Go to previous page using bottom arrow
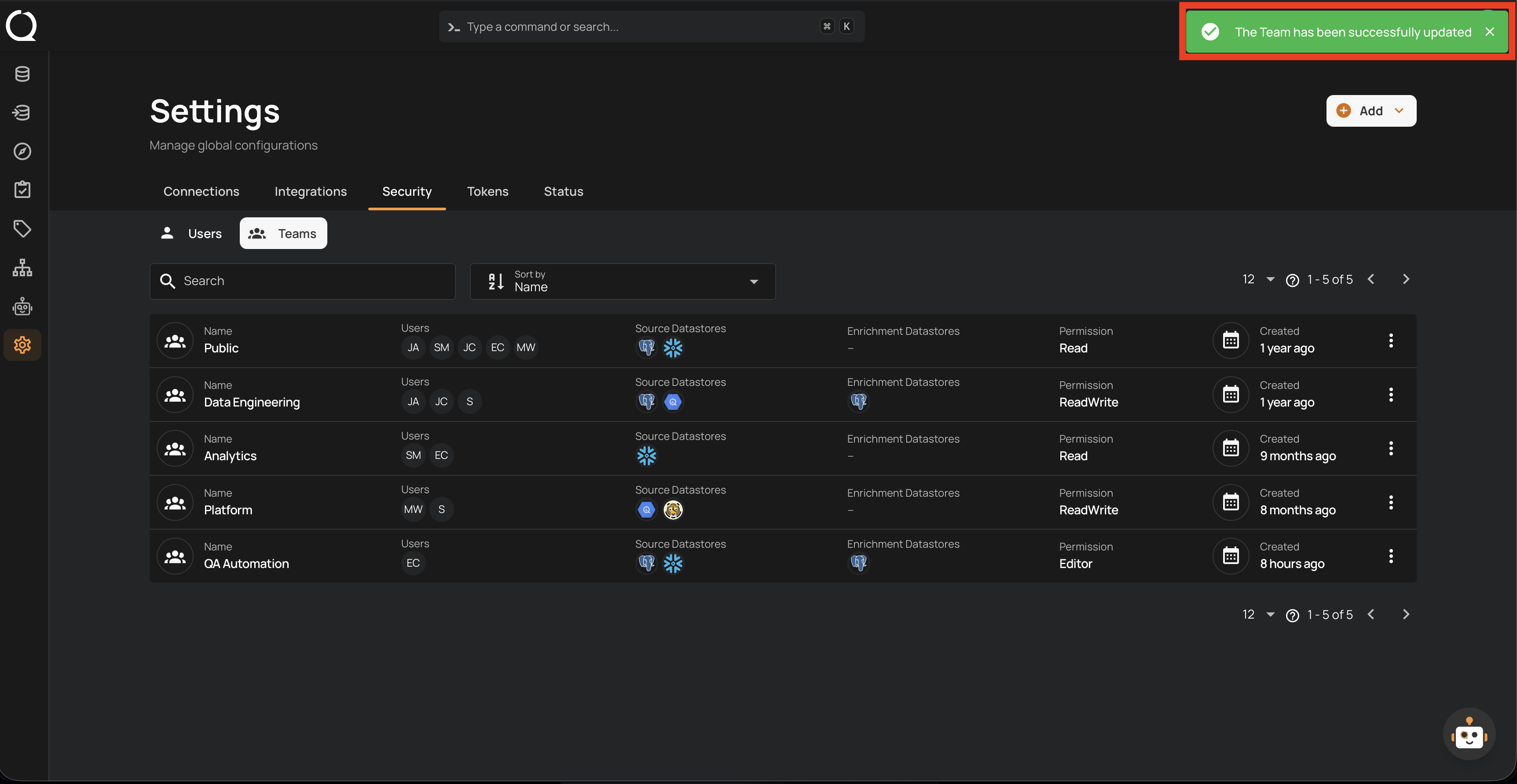The image size is (1517, 784). coord(1371,614)
